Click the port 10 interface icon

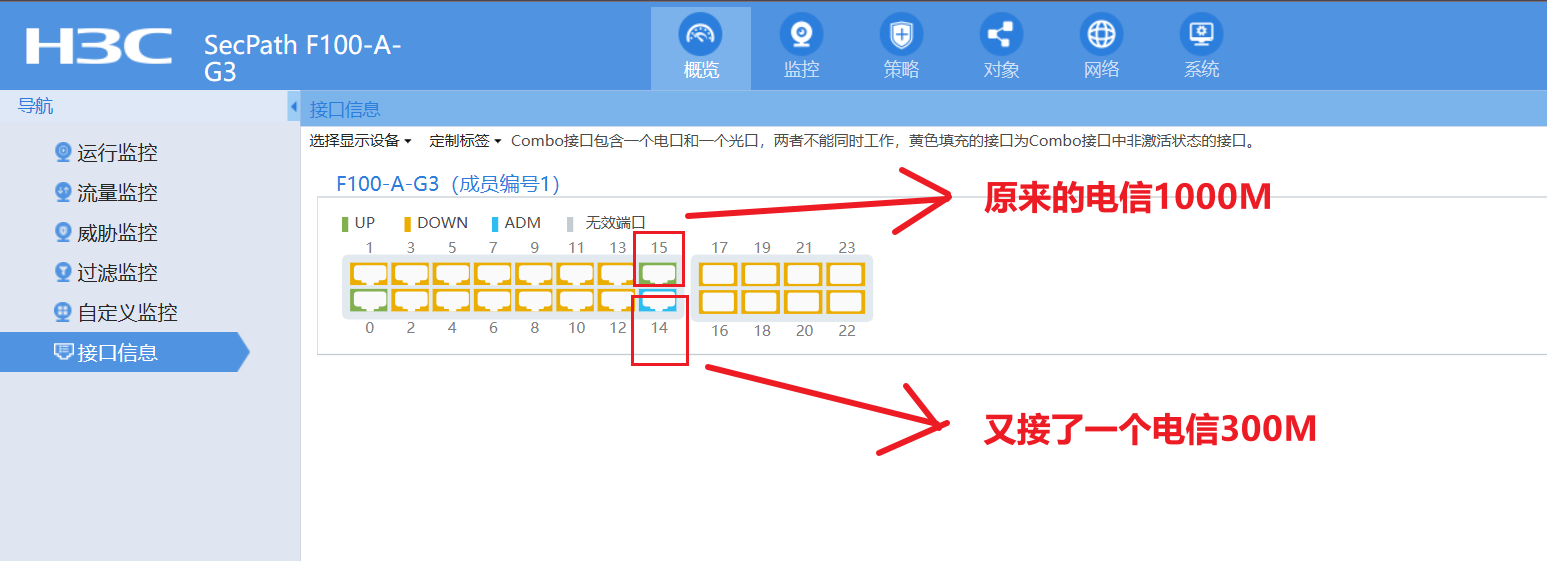tap(576, 300)
